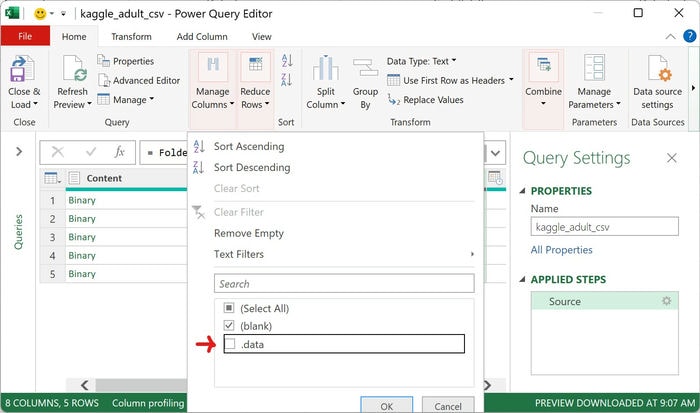Click the Content column type icon
Image resolution: width=700 pixels, height=413 pixels.
(x=74, y=178)
